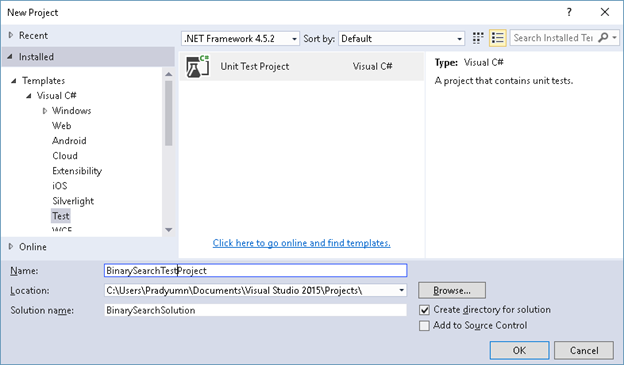
Task: Collapse the Templates tree node
Action: coord(14,81)
